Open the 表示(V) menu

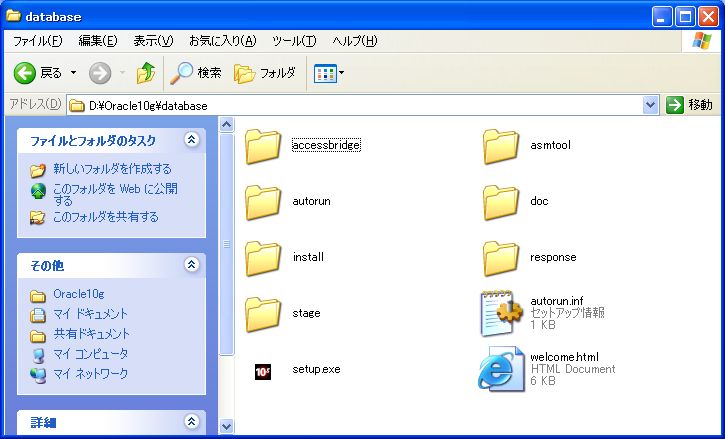point(153,41)
